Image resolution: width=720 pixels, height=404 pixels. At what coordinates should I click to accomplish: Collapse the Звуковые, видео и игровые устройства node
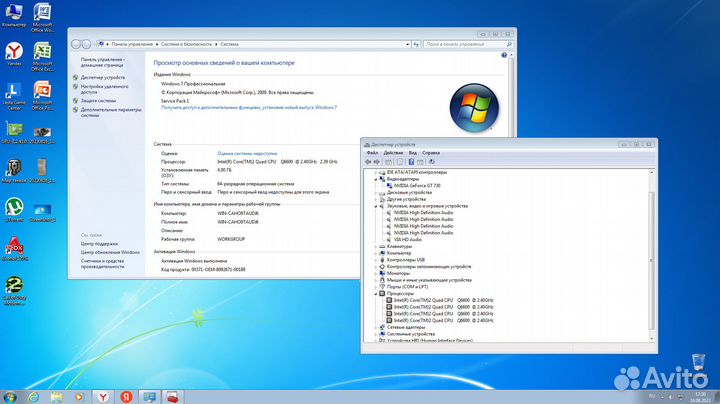(x=376, y=206)
